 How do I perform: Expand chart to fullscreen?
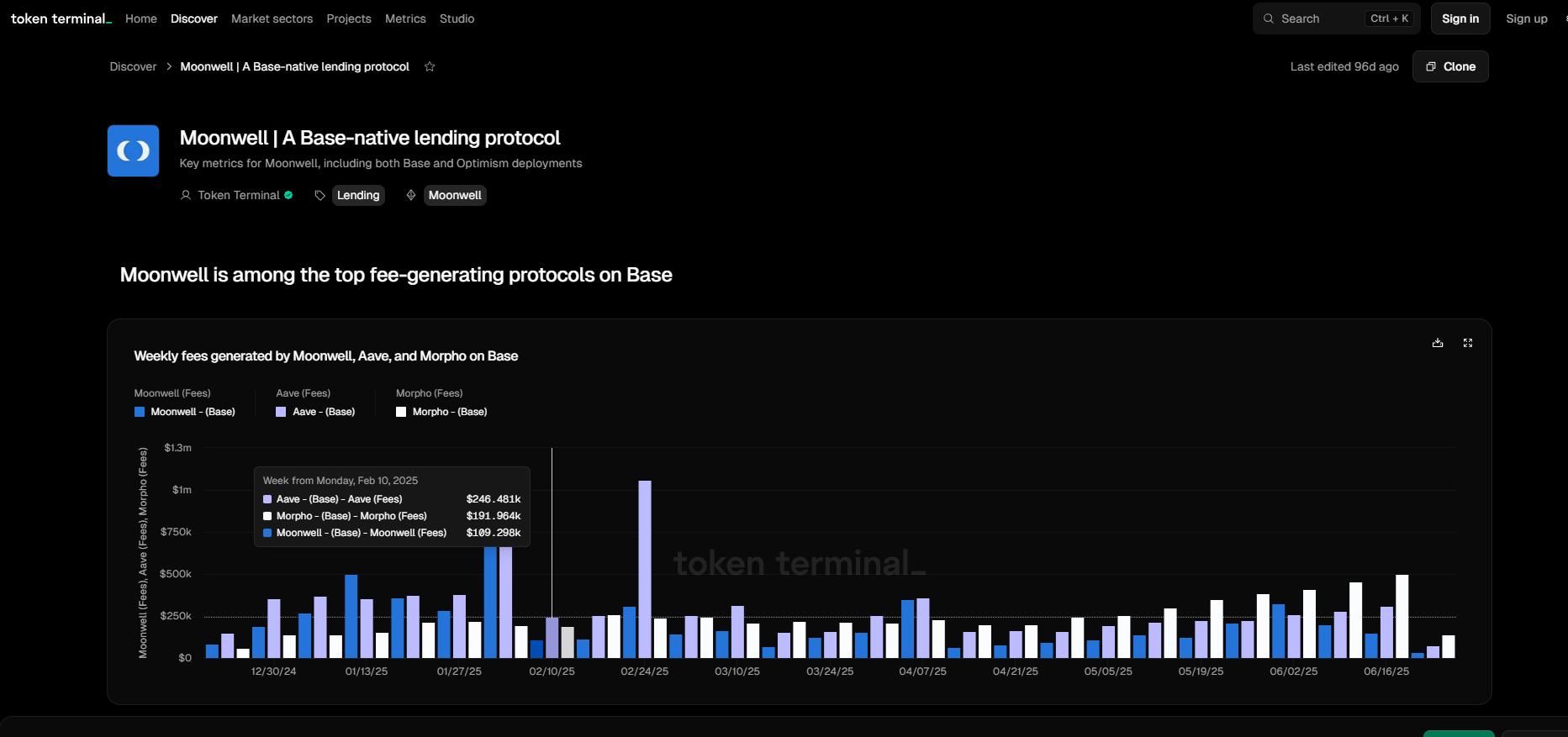coord(1468,343)
